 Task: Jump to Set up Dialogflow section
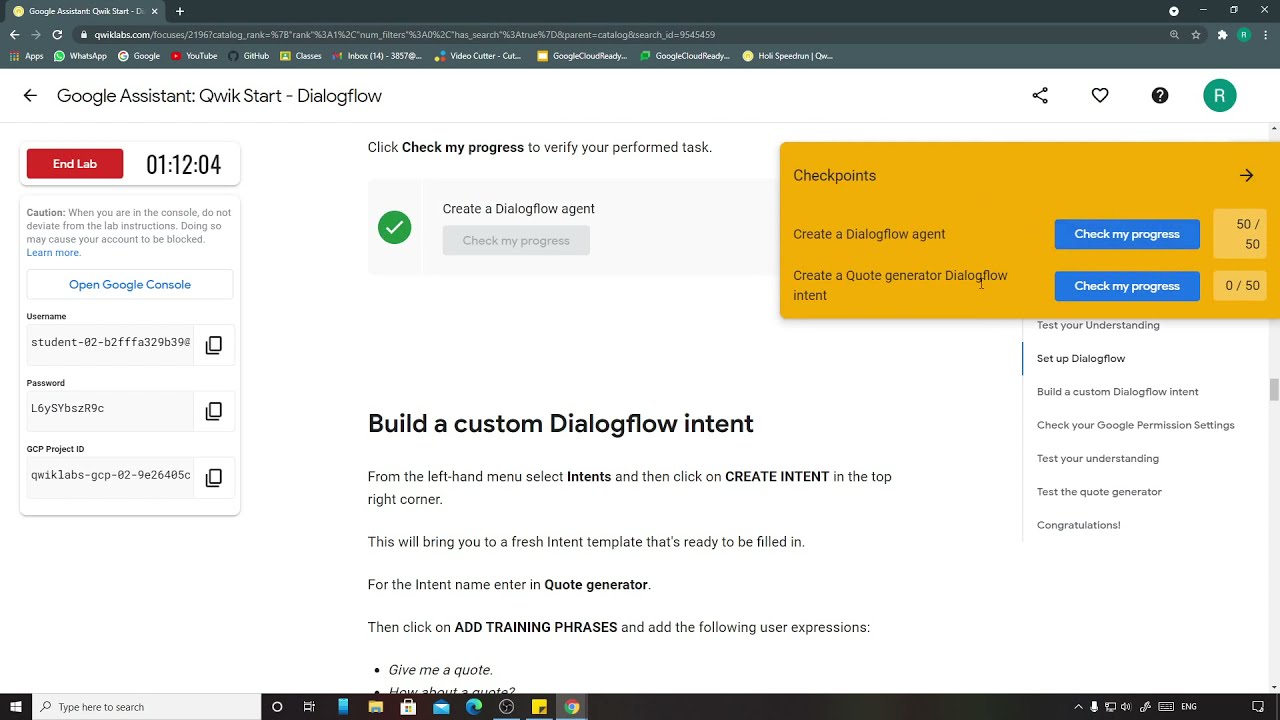click(x=1081, y=359)
